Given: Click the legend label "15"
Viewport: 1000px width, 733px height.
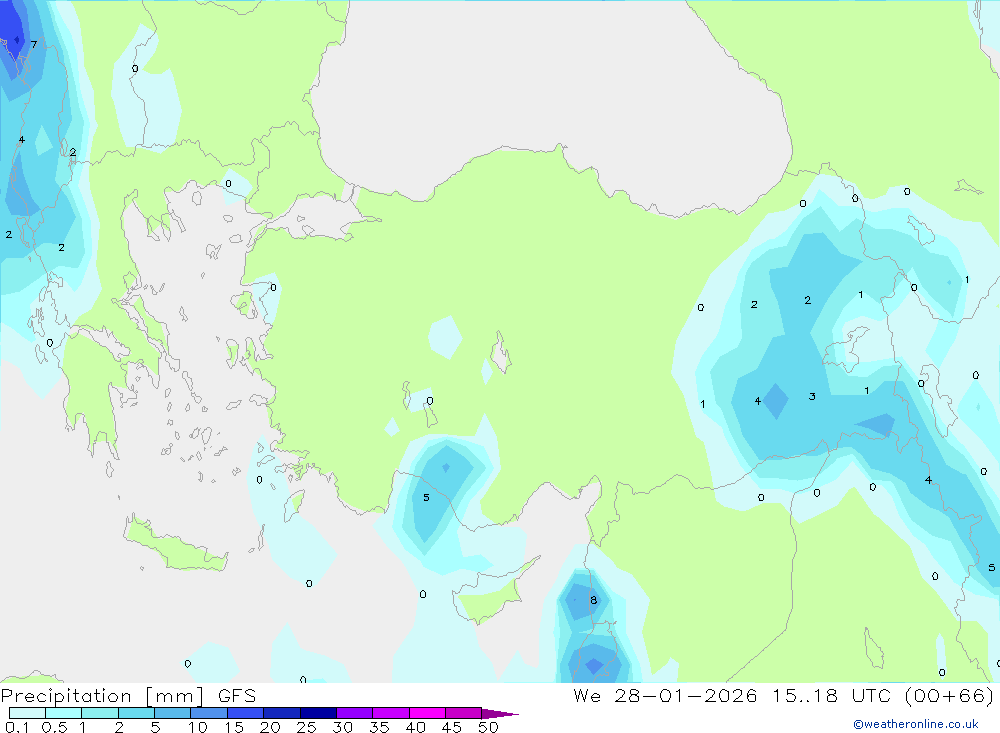Looking at the screenshot, I should click(x=233, y=727).
